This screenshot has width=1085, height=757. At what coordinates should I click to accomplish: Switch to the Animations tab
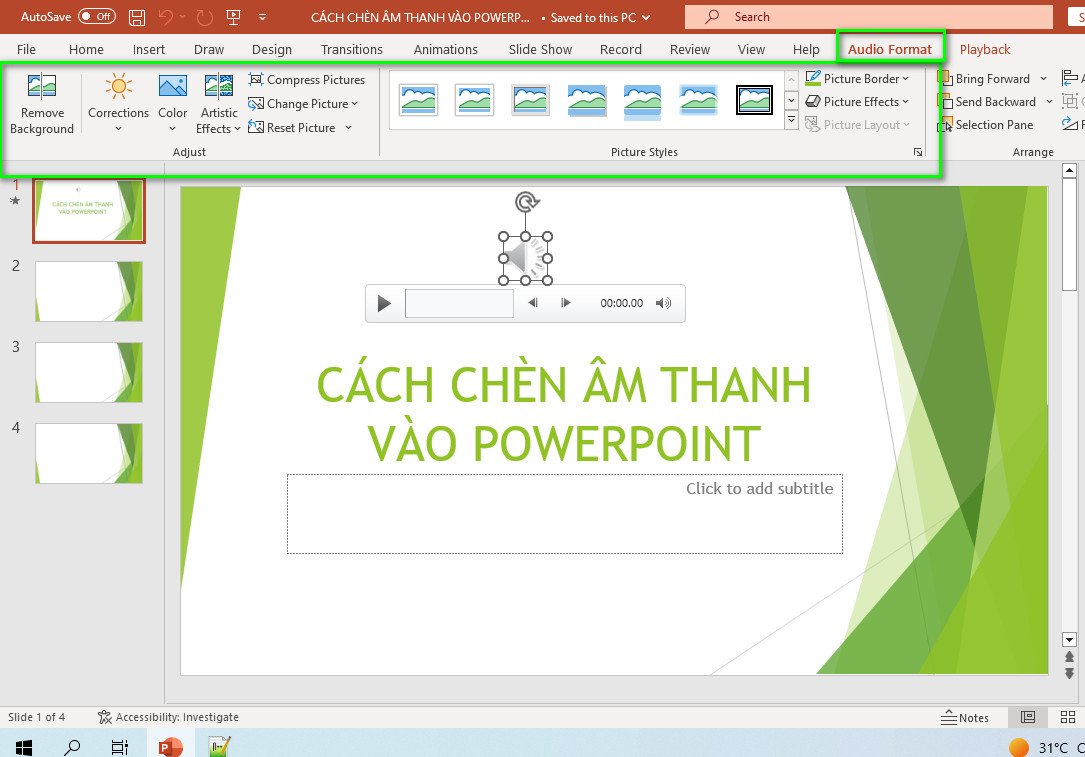446,49
